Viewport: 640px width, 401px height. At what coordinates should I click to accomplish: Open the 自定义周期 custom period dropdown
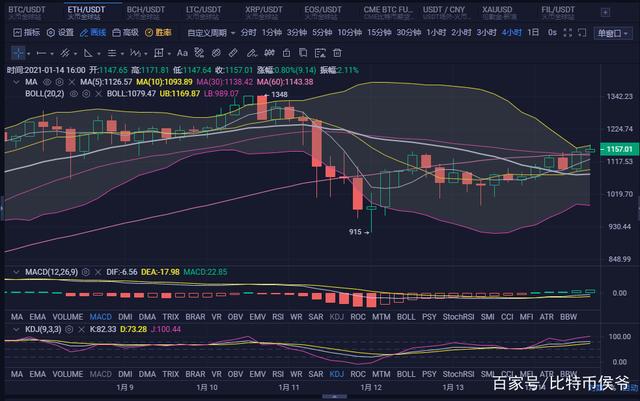pyautogui.click(x=211, y=33)
